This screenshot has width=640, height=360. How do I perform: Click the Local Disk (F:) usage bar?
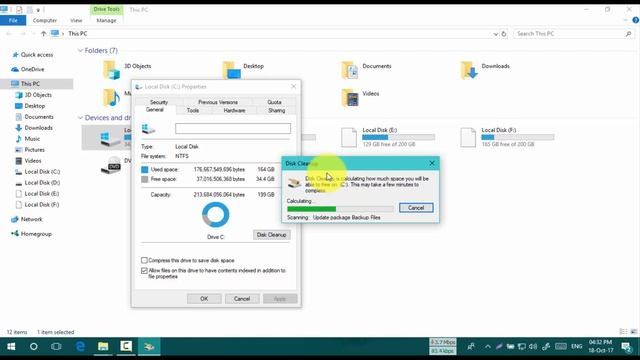pyautogui.click(x=518, y=137)
